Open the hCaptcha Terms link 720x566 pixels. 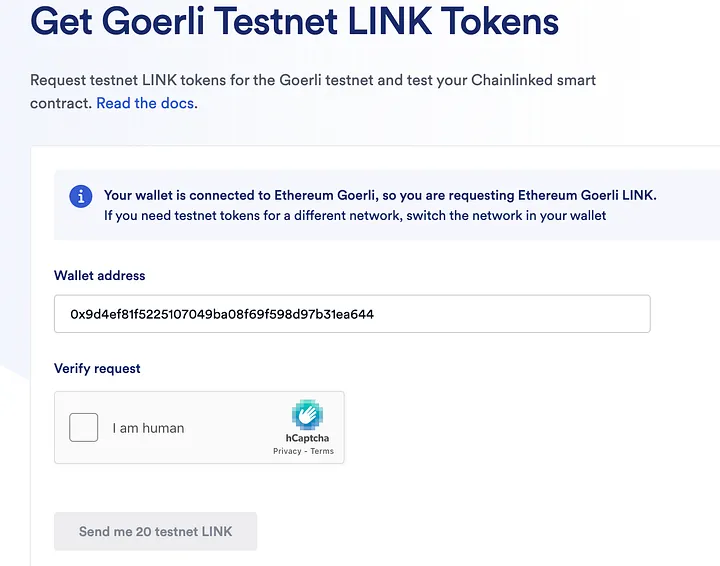click(x=322, y=452)
